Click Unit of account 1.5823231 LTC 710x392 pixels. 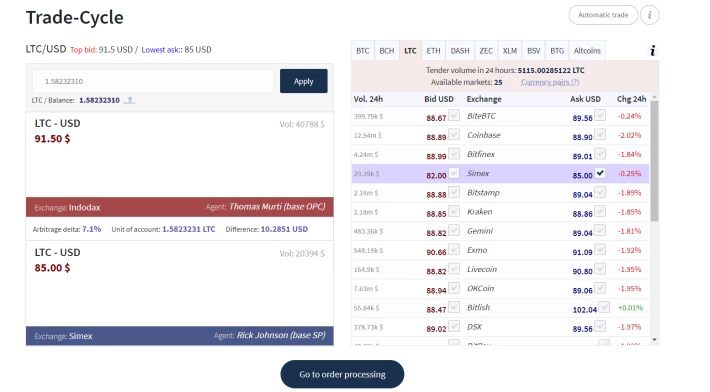188,229
